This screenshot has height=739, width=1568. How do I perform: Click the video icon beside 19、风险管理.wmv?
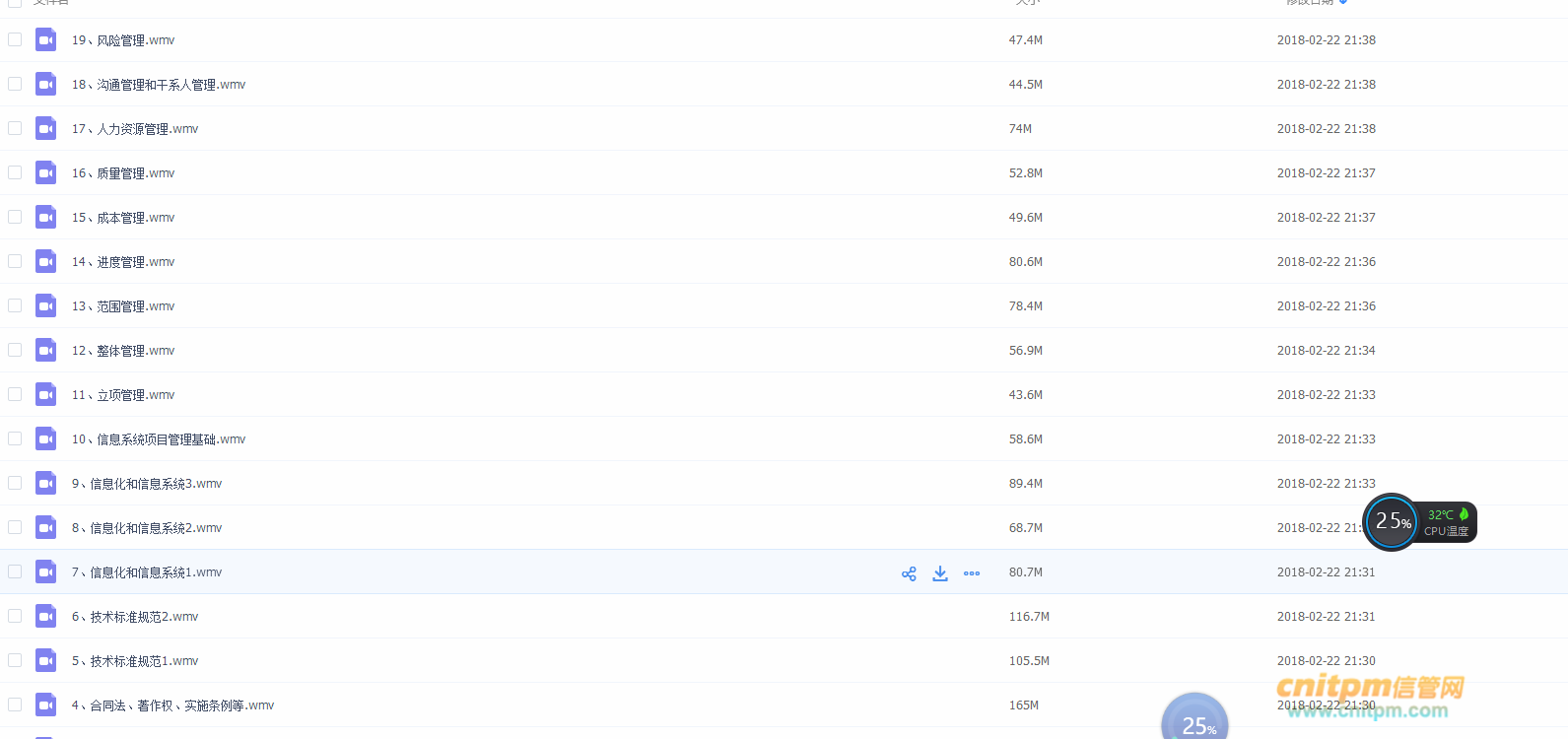tap(45, 40)
